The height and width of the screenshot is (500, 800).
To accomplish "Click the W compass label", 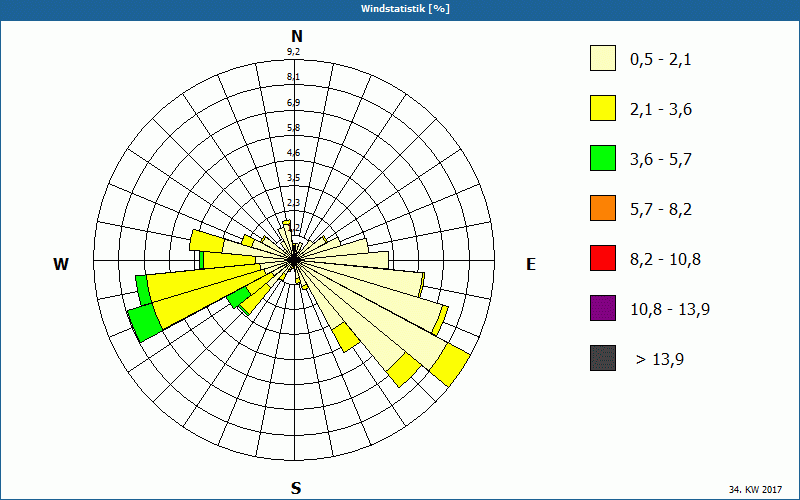I will click(x=61, y=264).
